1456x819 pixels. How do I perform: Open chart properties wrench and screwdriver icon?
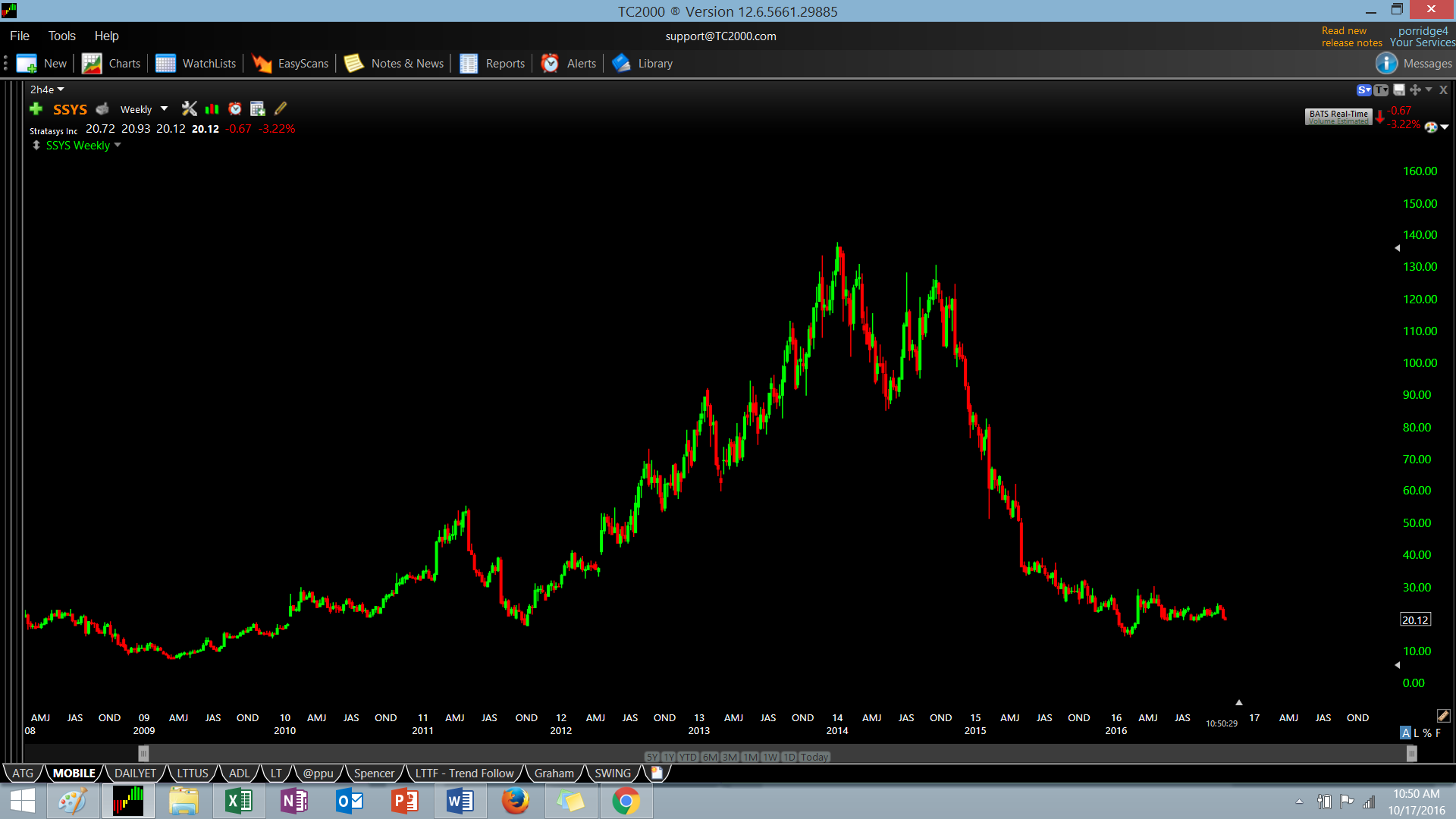[189, 109]
